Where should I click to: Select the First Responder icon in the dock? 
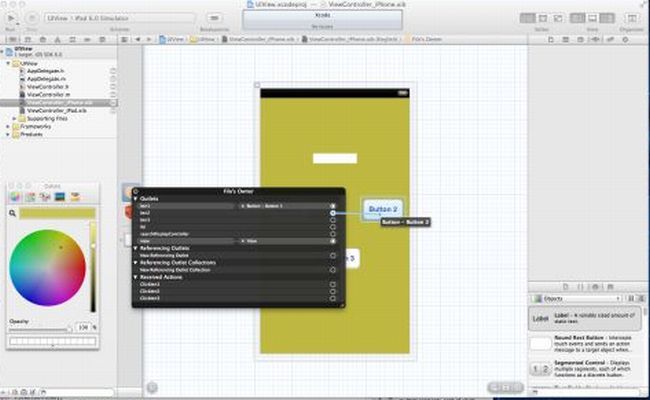129,212
